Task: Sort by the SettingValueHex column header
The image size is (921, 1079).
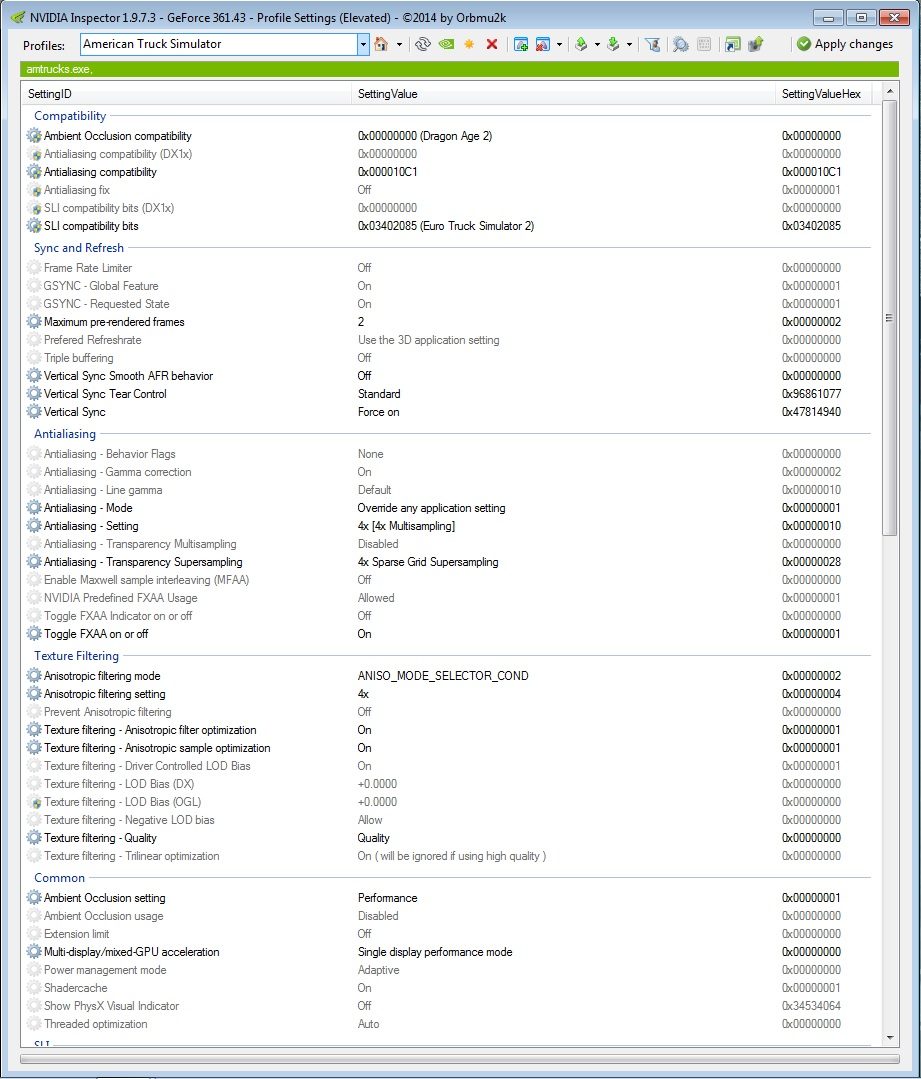Action: click(821, 94)
